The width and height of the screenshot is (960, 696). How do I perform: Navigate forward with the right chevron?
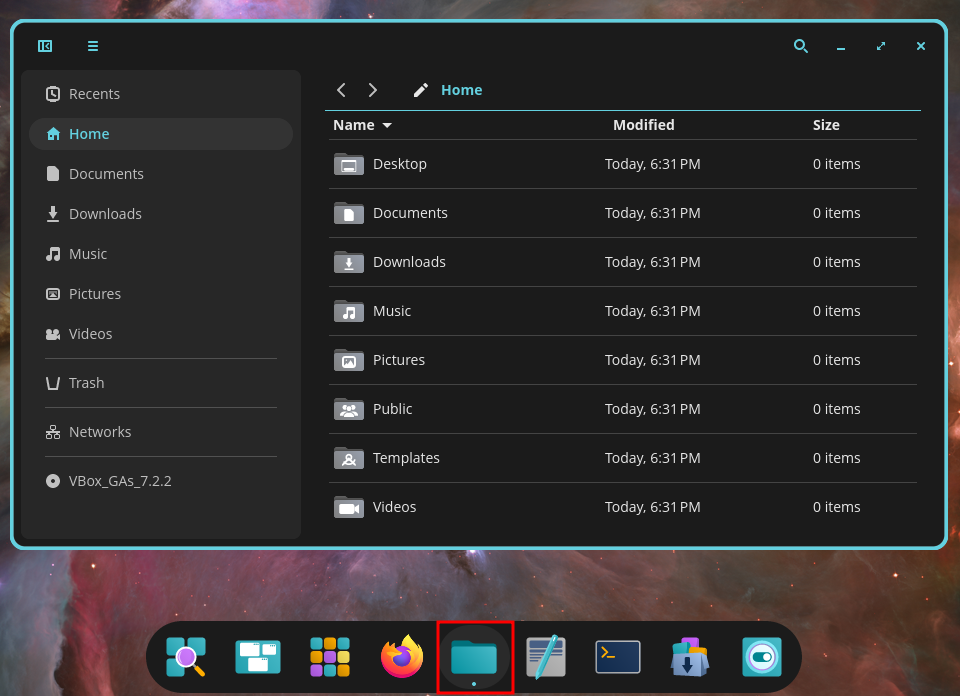point(372,89)
